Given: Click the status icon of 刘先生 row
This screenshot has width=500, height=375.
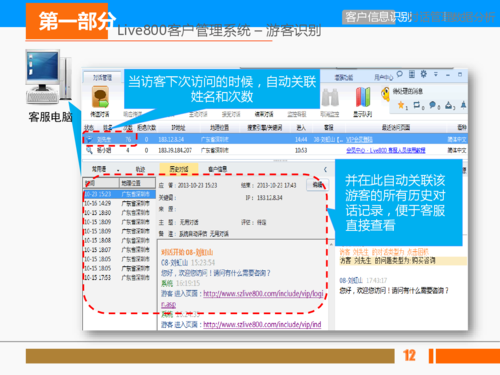Looking at the screenshot, I should point(89,139).
